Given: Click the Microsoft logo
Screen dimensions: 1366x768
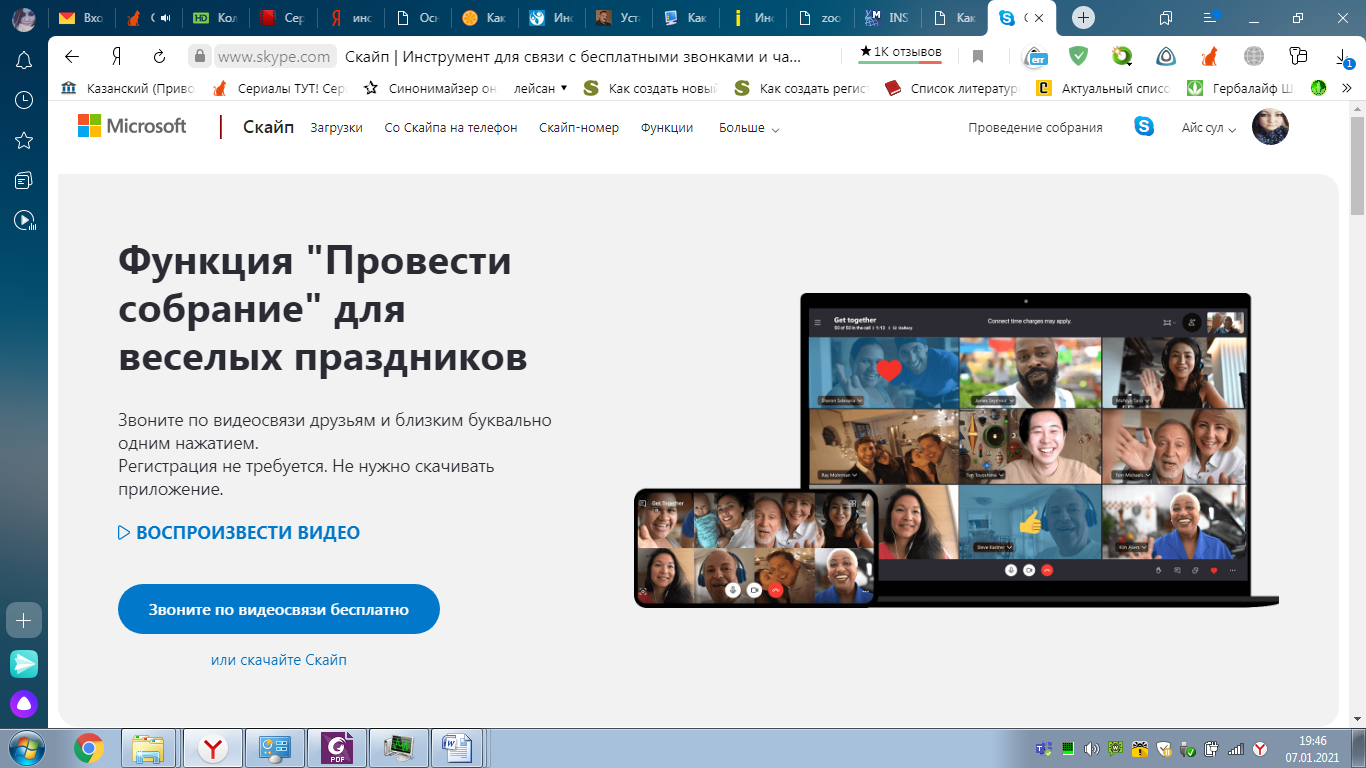Looking at the screenshot, I should coord(132,126).
